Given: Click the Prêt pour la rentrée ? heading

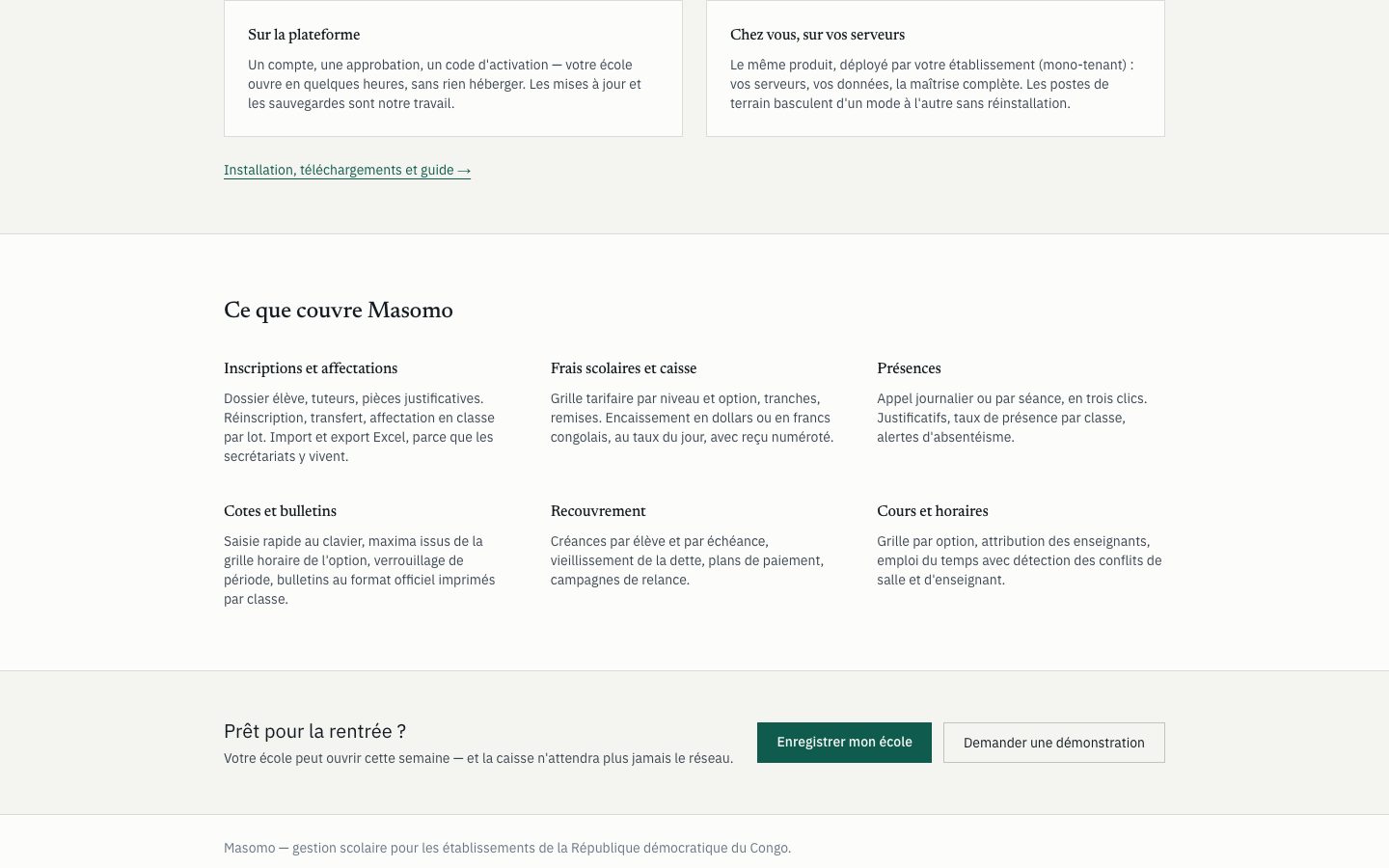Looking at the screenshot, I should pos(314,731).
